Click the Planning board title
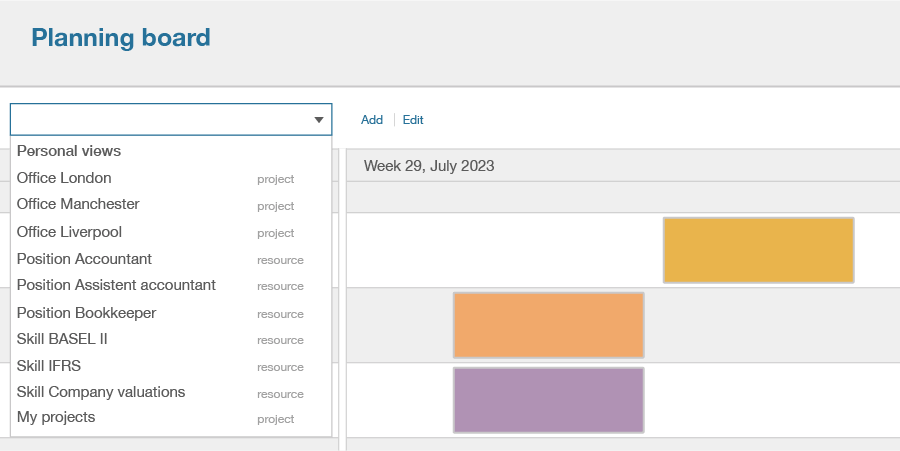The width and height of the screenshot is (900, 451). point(121,37)
